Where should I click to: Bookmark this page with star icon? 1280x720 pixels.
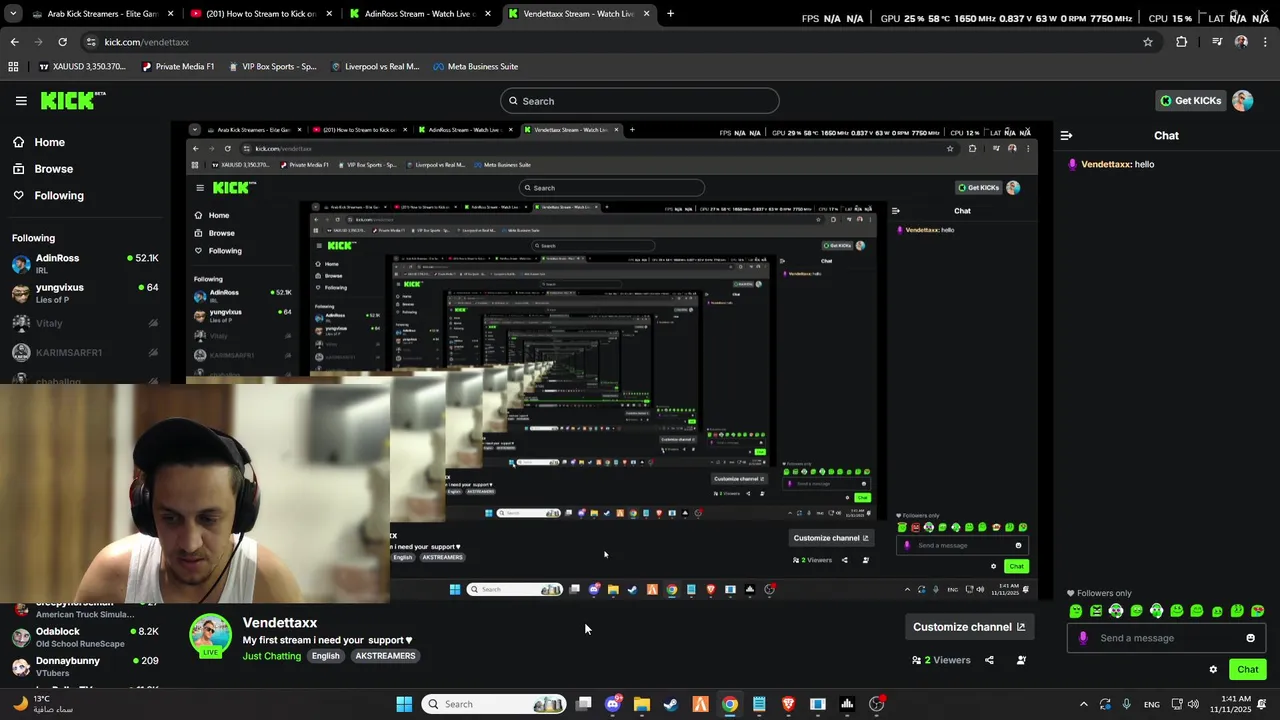(x=1148, y=42)
